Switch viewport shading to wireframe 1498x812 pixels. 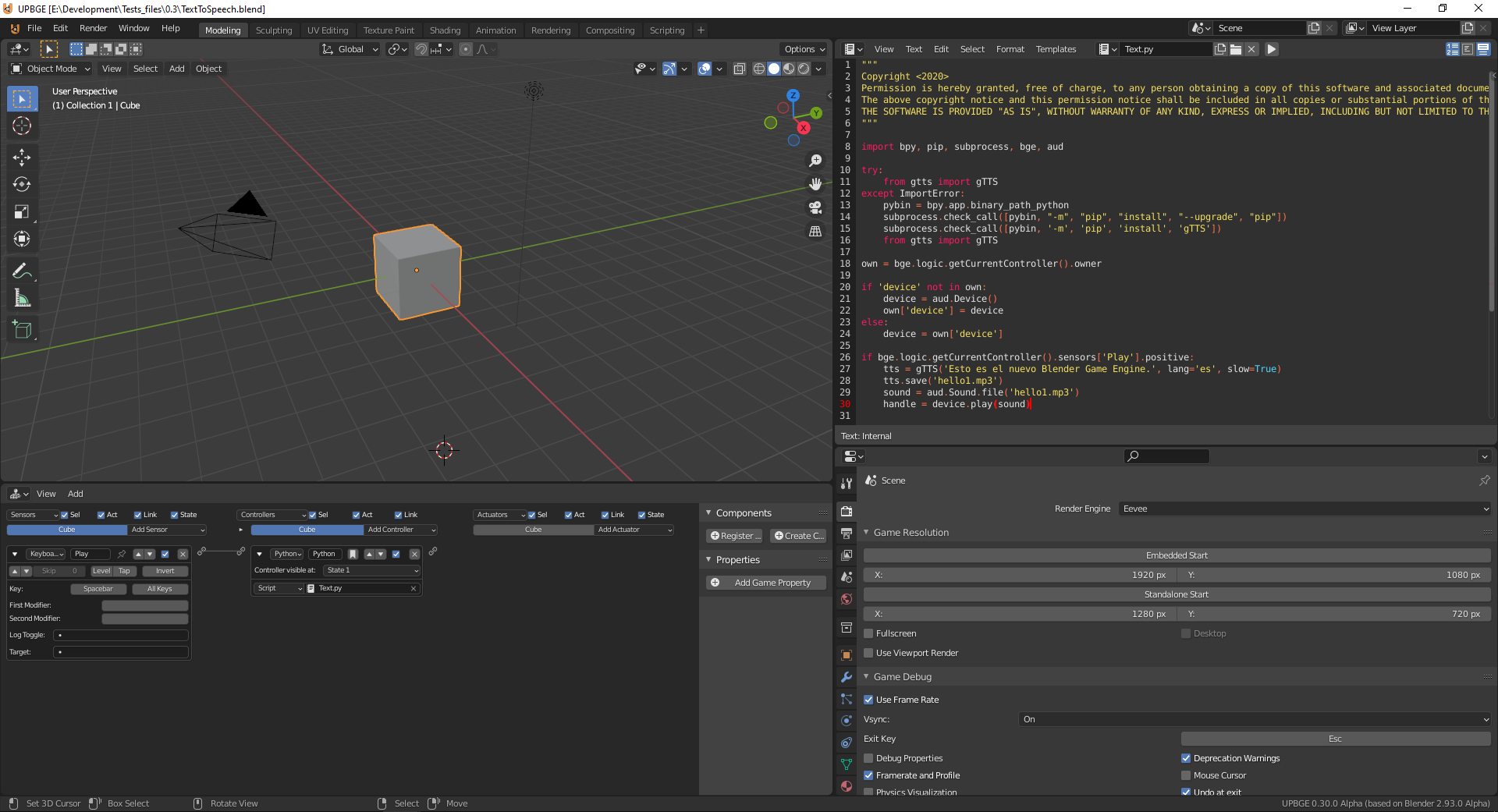click(x=759, y=69)
